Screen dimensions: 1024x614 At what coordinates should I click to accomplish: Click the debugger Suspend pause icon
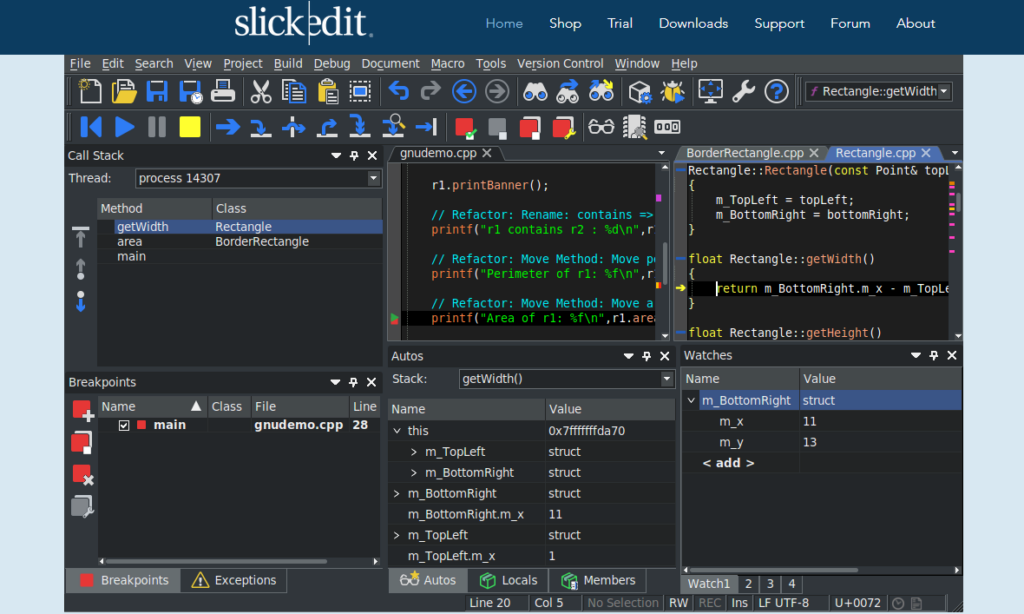click(157, 127)
